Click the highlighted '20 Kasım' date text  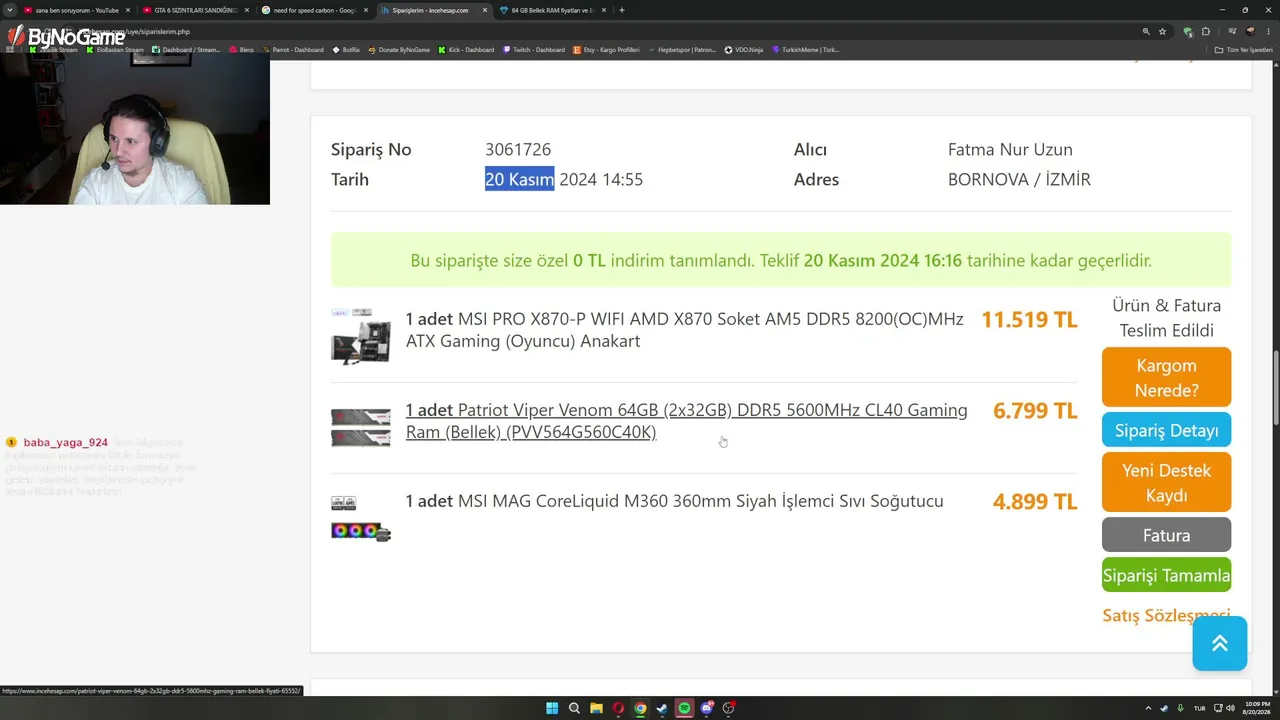[520, 179]
